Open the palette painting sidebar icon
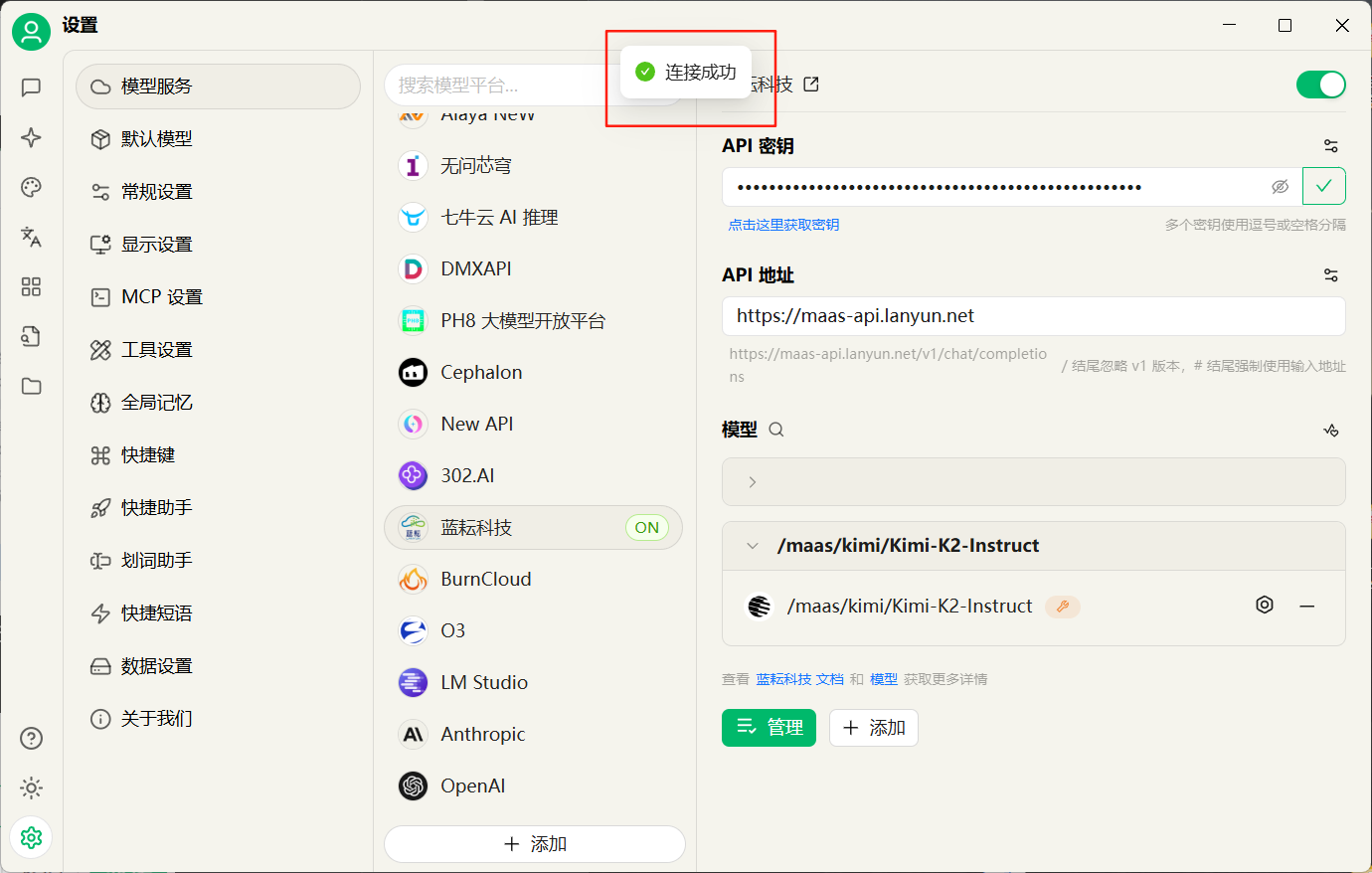 click(x=31, y=187)
